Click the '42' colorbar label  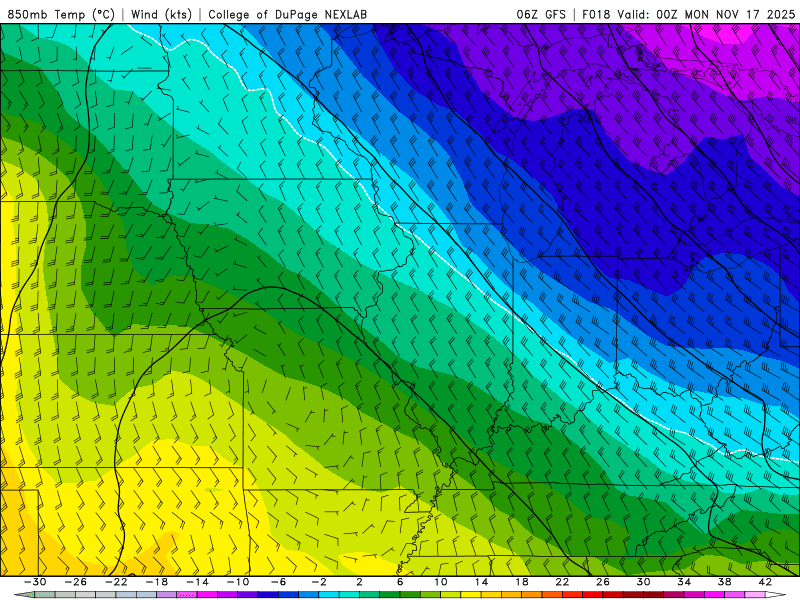pos(765,582)
